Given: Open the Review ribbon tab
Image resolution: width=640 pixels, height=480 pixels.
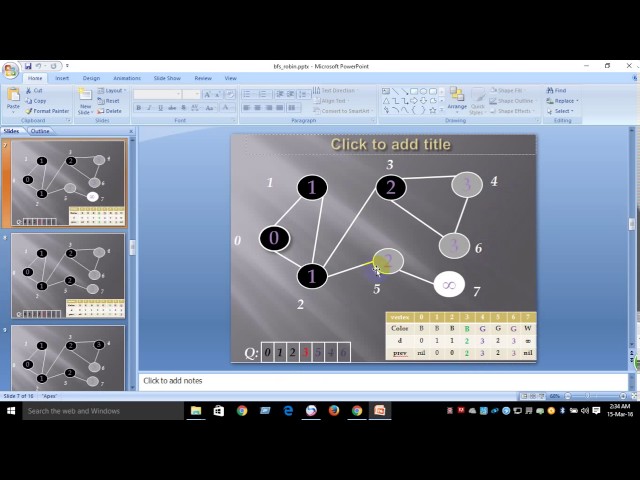Looking at the screenshot, I should [x=203, y=78].
